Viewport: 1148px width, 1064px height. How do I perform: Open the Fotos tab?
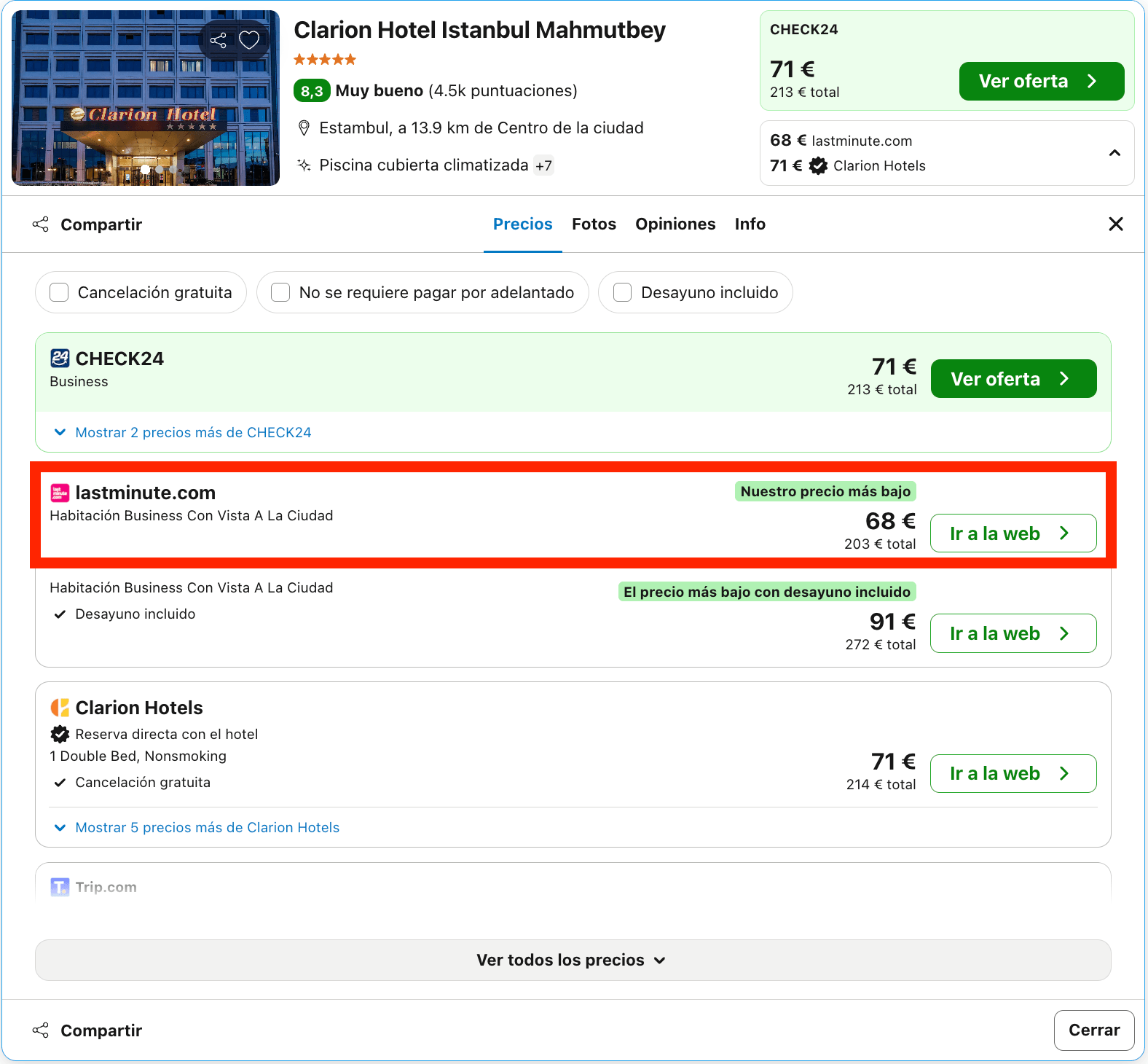(x=594, y=224)
